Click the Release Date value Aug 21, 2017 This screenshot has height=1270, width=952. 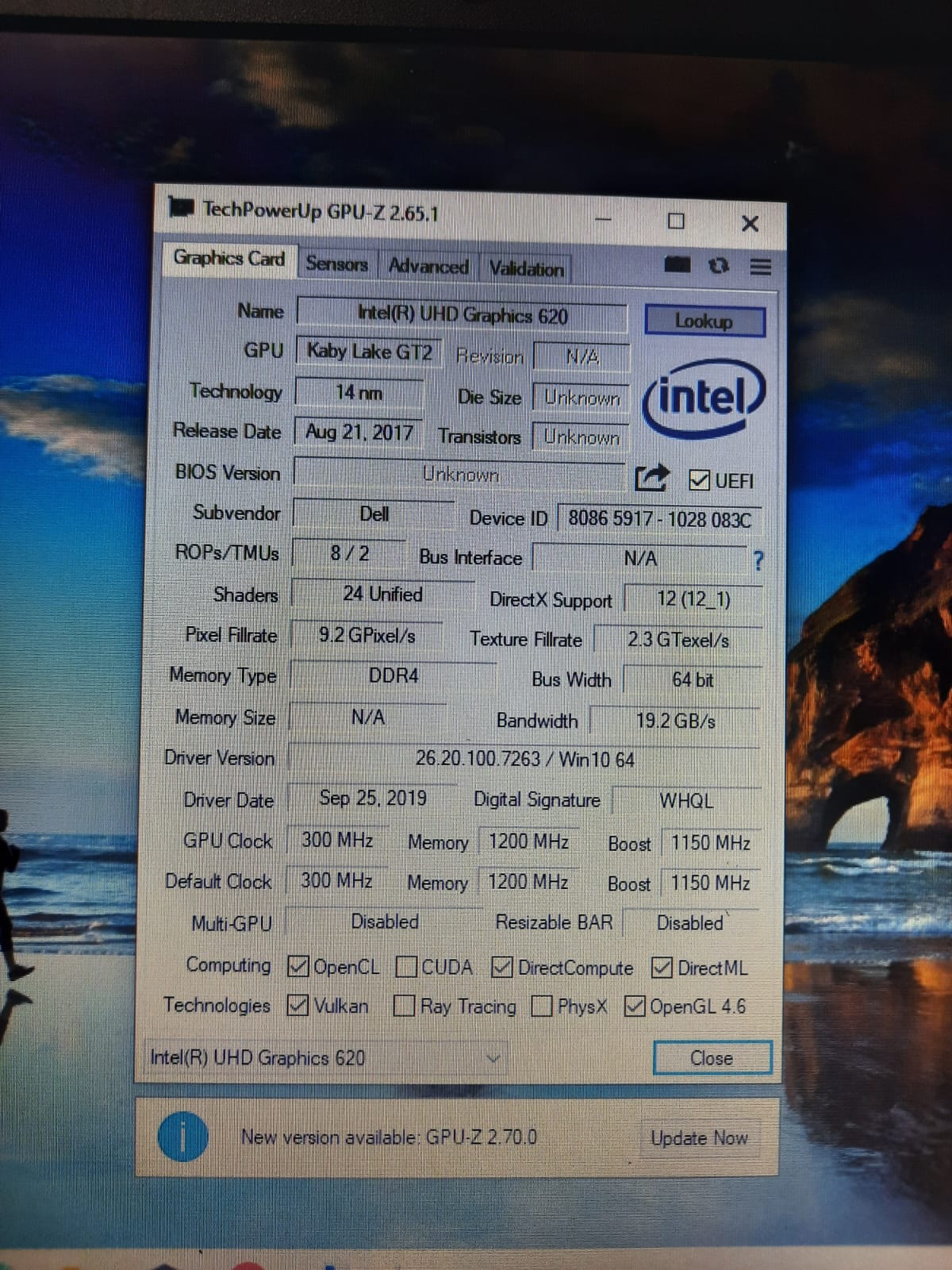[x=359, y=432]
